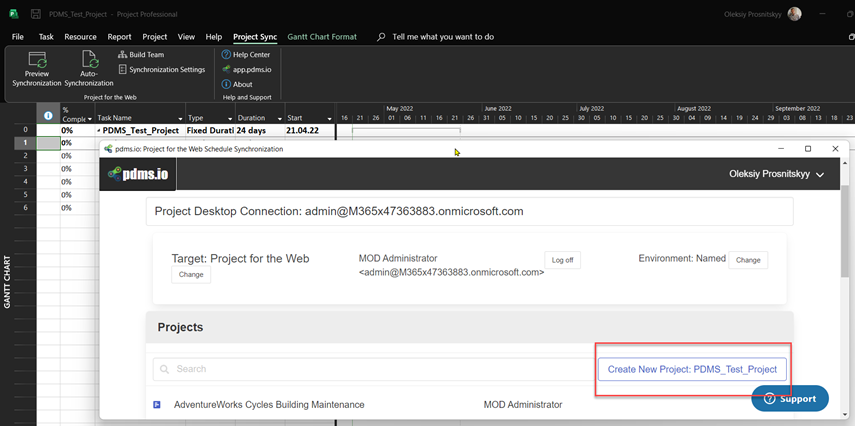Image resolution: width=855 pixels, height=426 pixels.
Task: Open the Gantt Chart Format tab
Action: coord(322,37)
